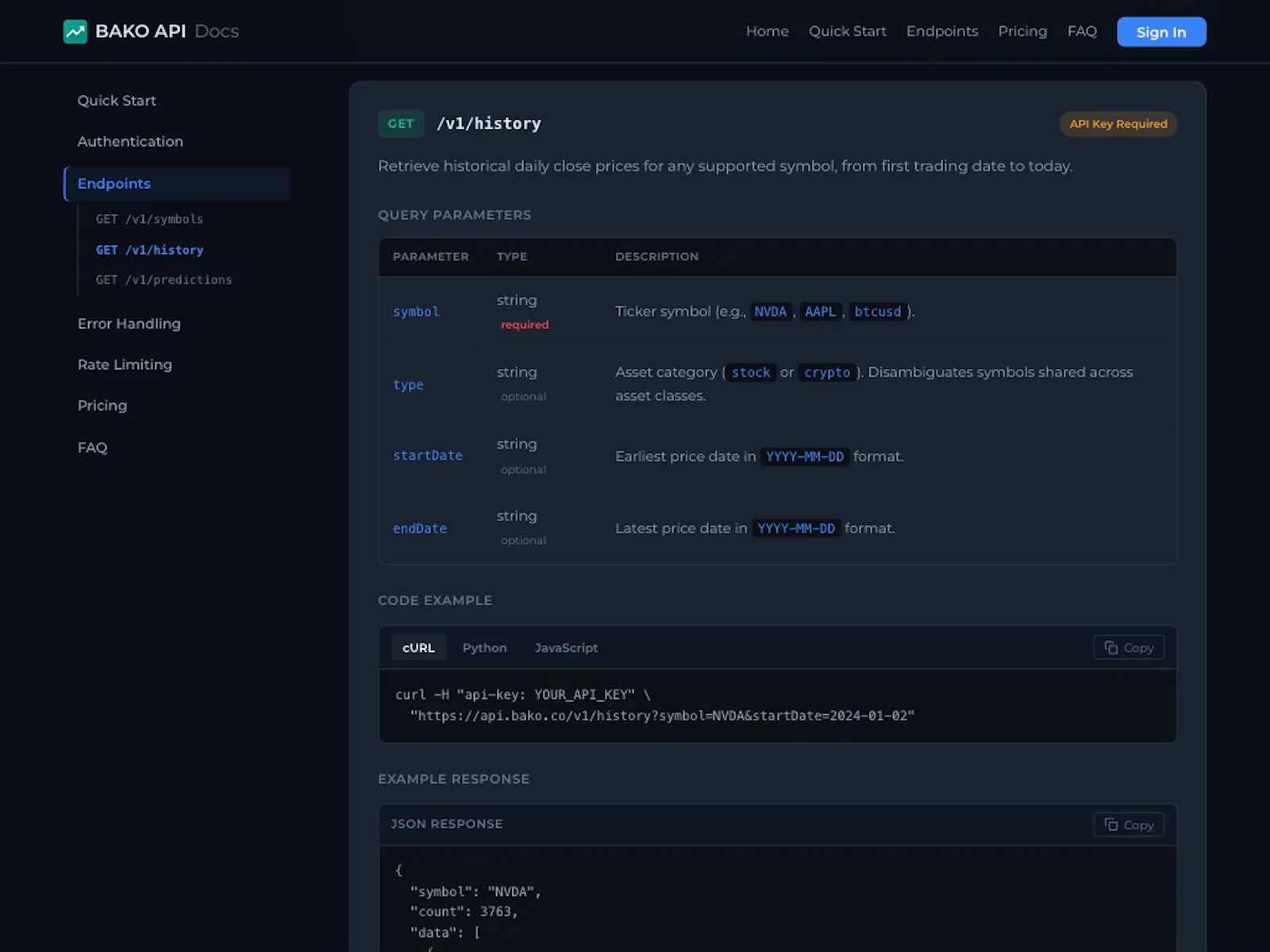
Task: Switch to the cURL code tab
Action: coord(418,648)
